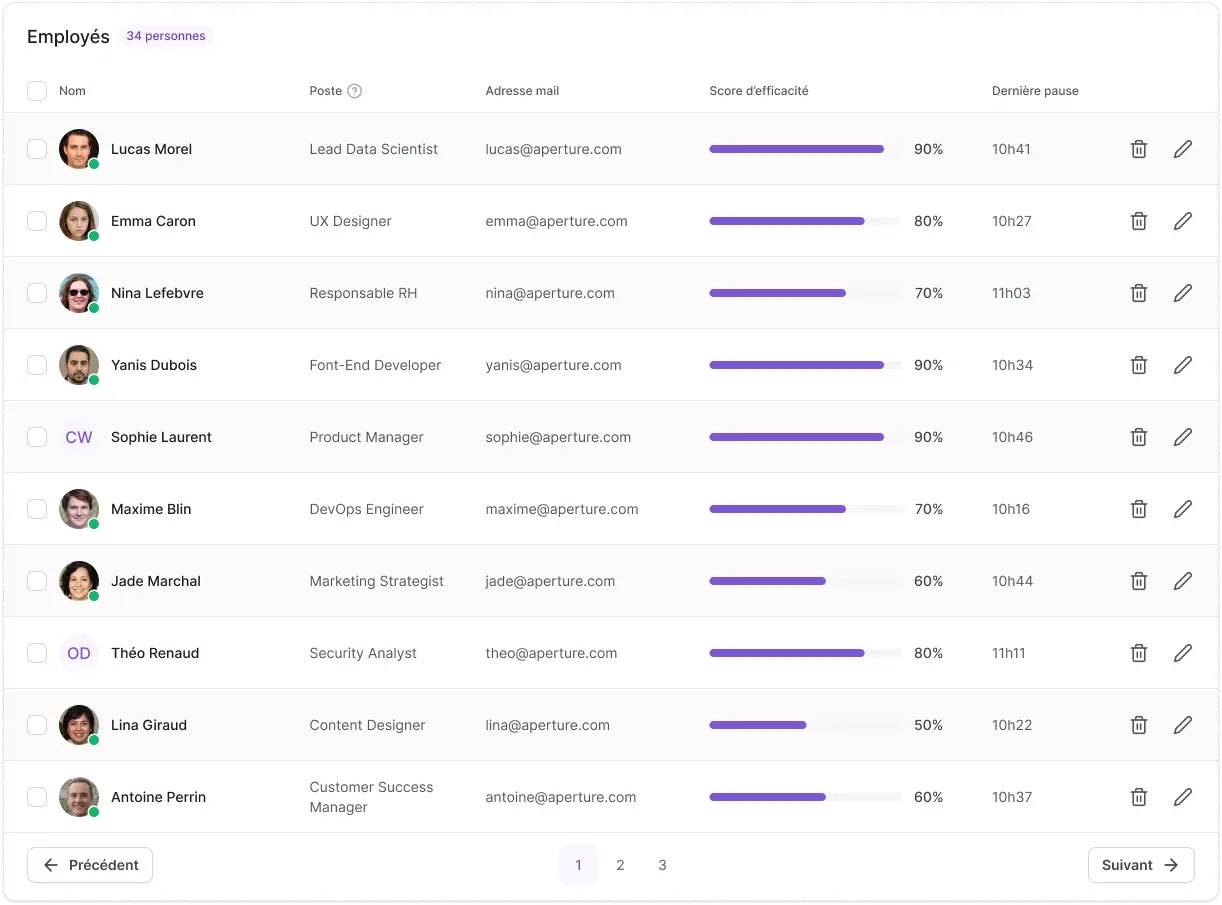This screenshot has height=905, width=1222.
Task: Click help icon next to Poste
Action: 354,91
